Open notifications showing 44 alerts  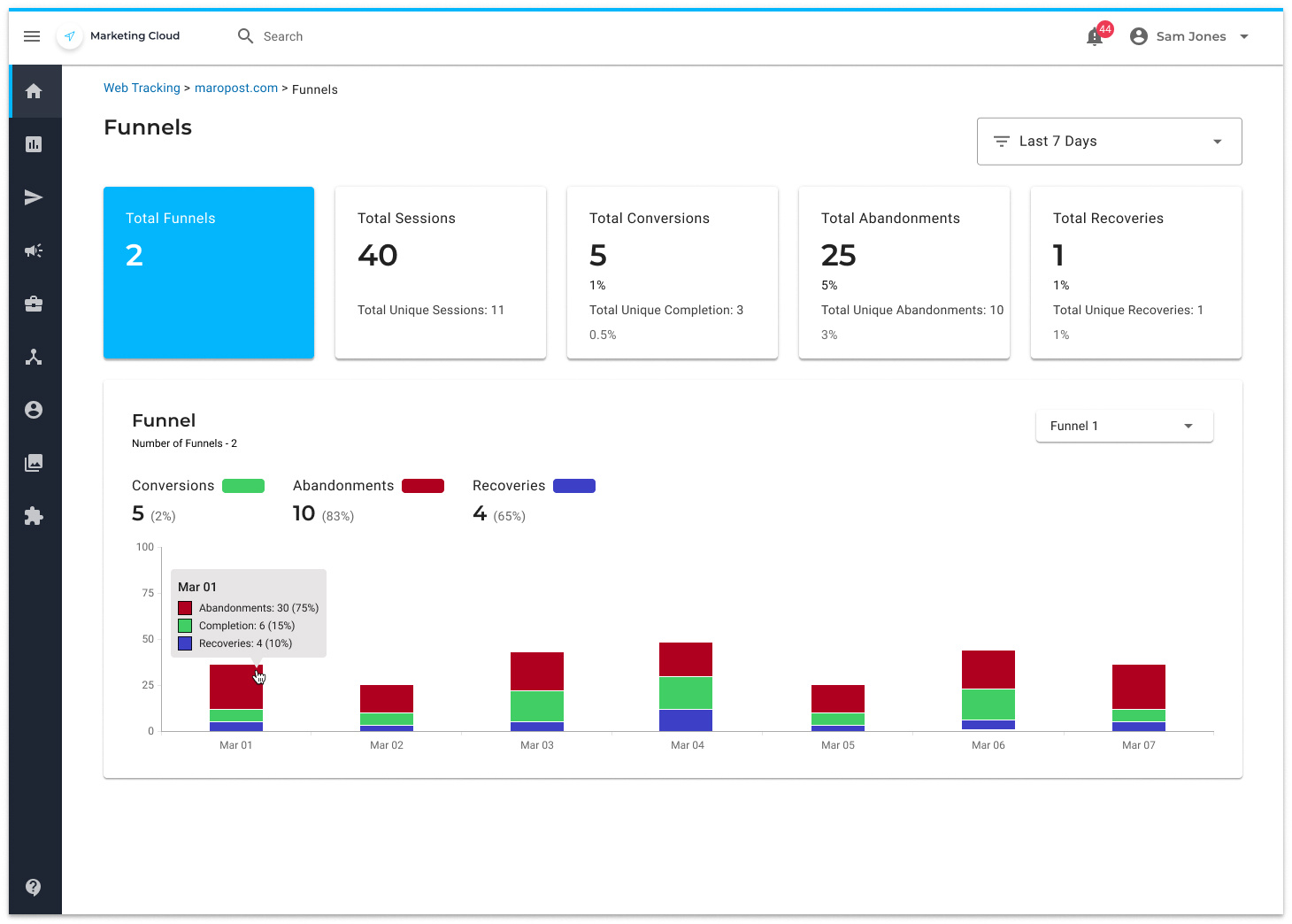(1095, 36)
